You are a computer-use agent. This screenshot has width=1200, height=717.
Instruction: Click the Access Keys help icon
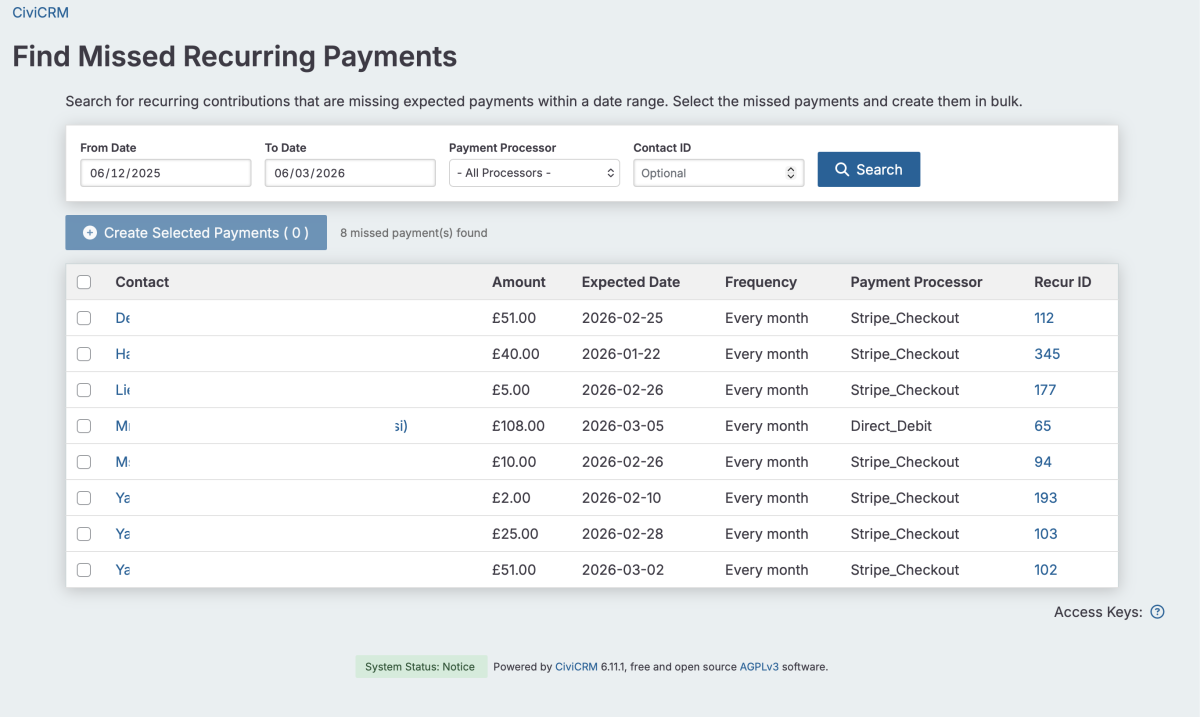point(1157,612)
